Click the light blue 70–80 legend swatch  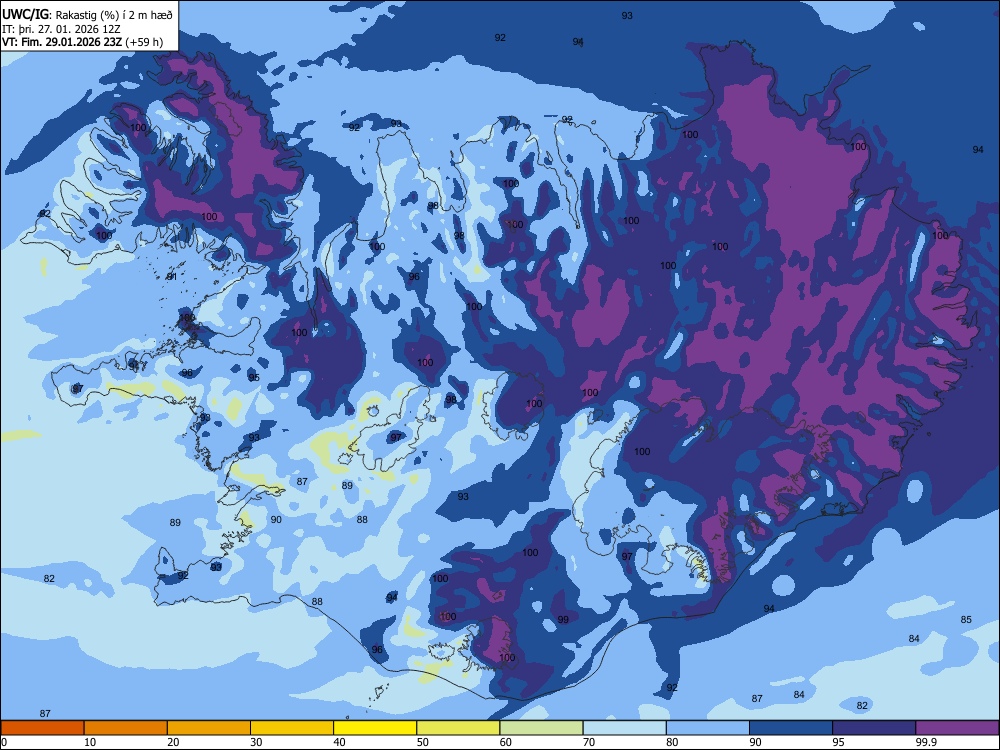click(x=624, y=728)
